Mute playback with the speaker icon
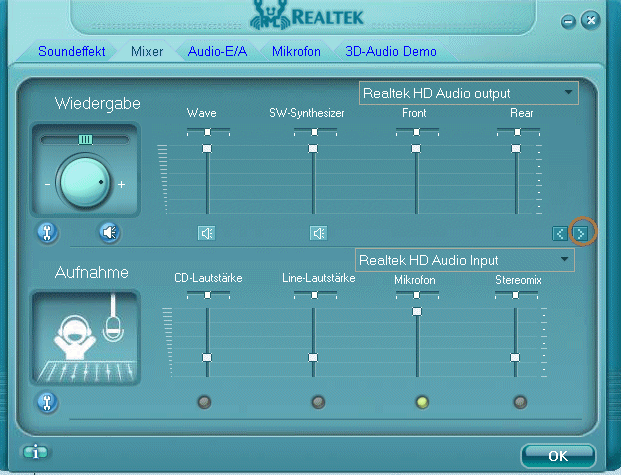Screen dimensions: 621x475 pos(109,233)
